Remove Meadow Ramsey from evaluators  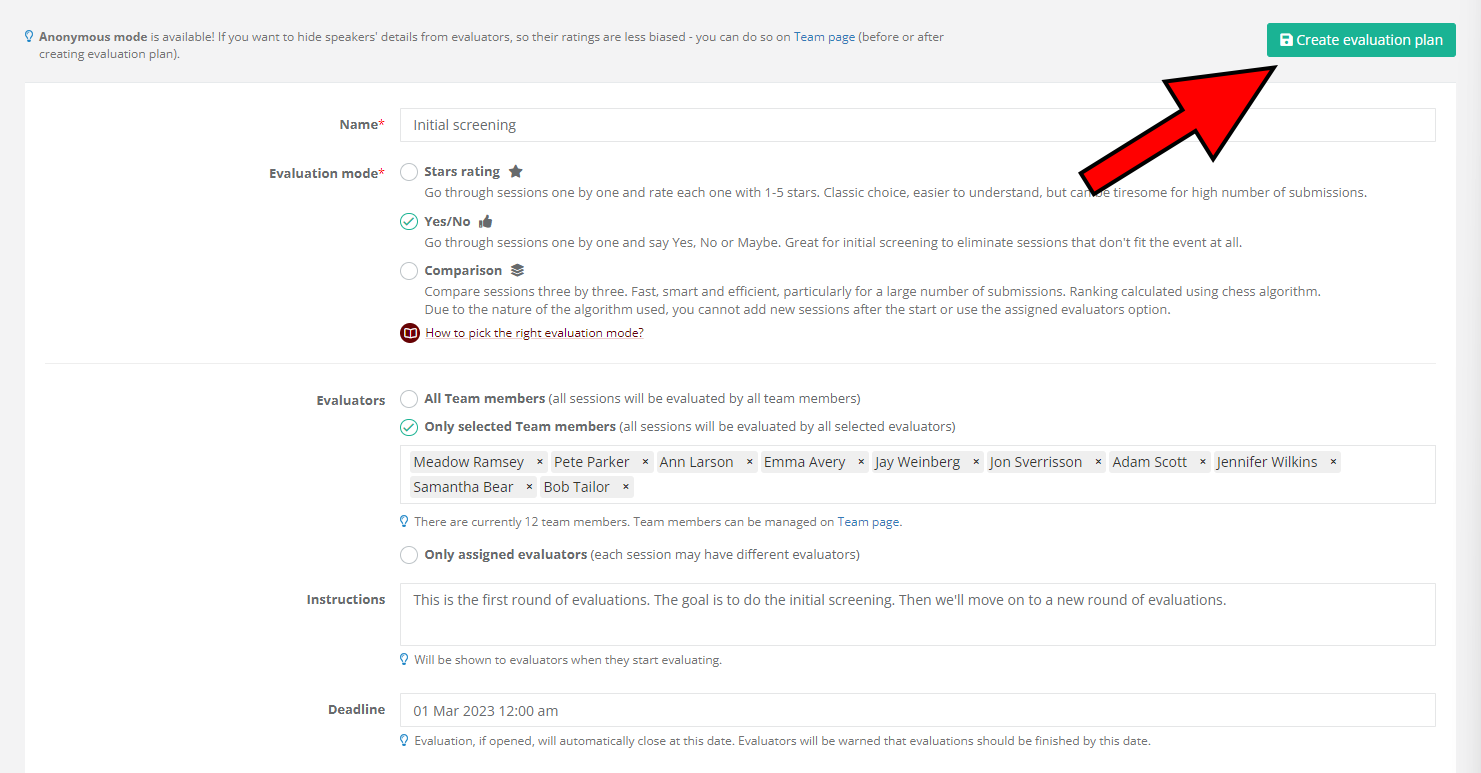pyautogui.click(x=540, y=462)
